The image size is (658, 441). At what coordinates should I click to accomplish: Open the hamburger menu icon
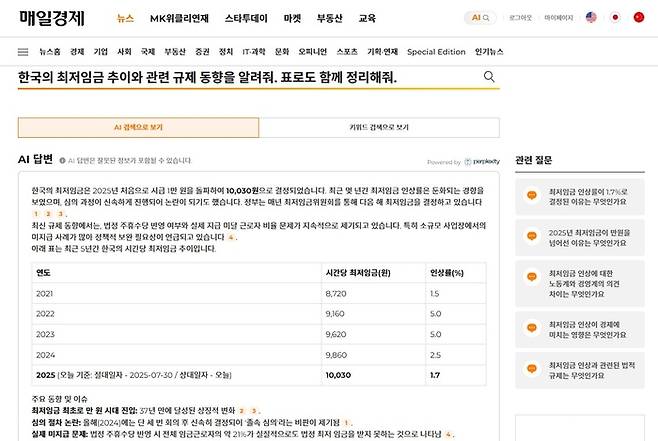(x=23, y=52)
